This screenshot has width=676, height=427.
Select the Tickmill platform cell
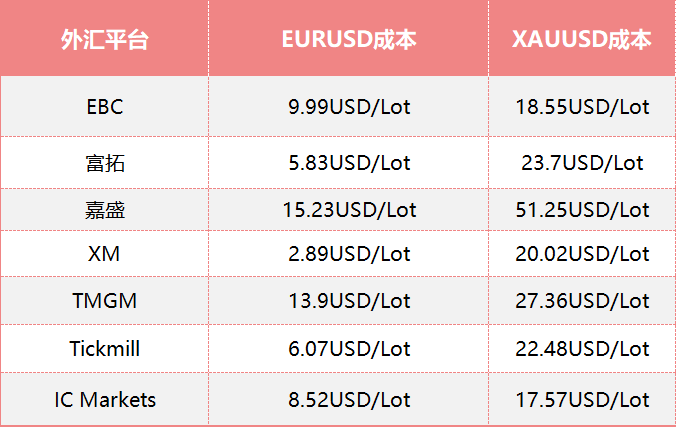tap(104, 349)
